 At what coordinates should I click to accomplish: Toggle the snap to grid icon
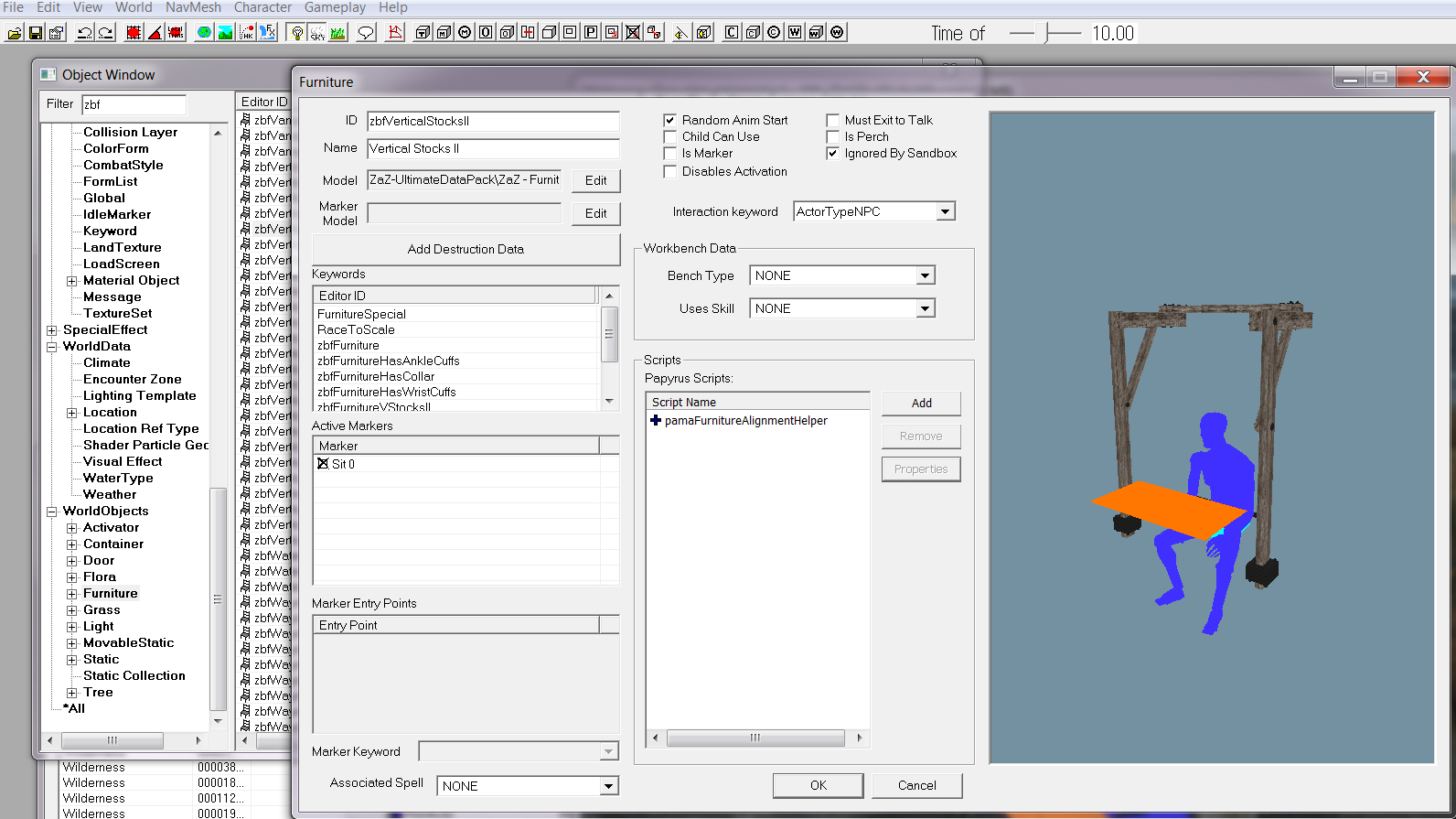click(134, 33)
